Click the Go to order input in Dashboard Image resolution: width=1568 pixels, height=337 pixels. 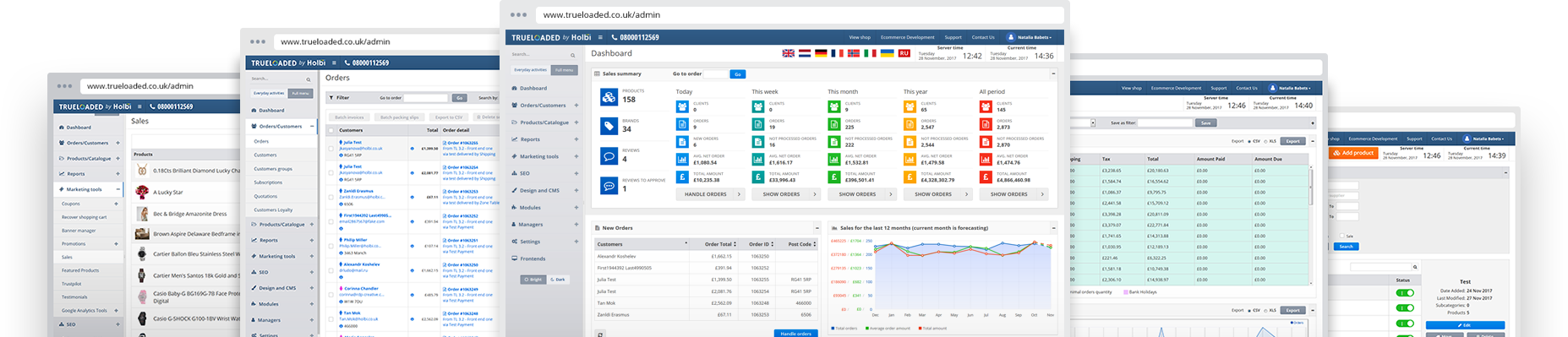click(716, 74)
